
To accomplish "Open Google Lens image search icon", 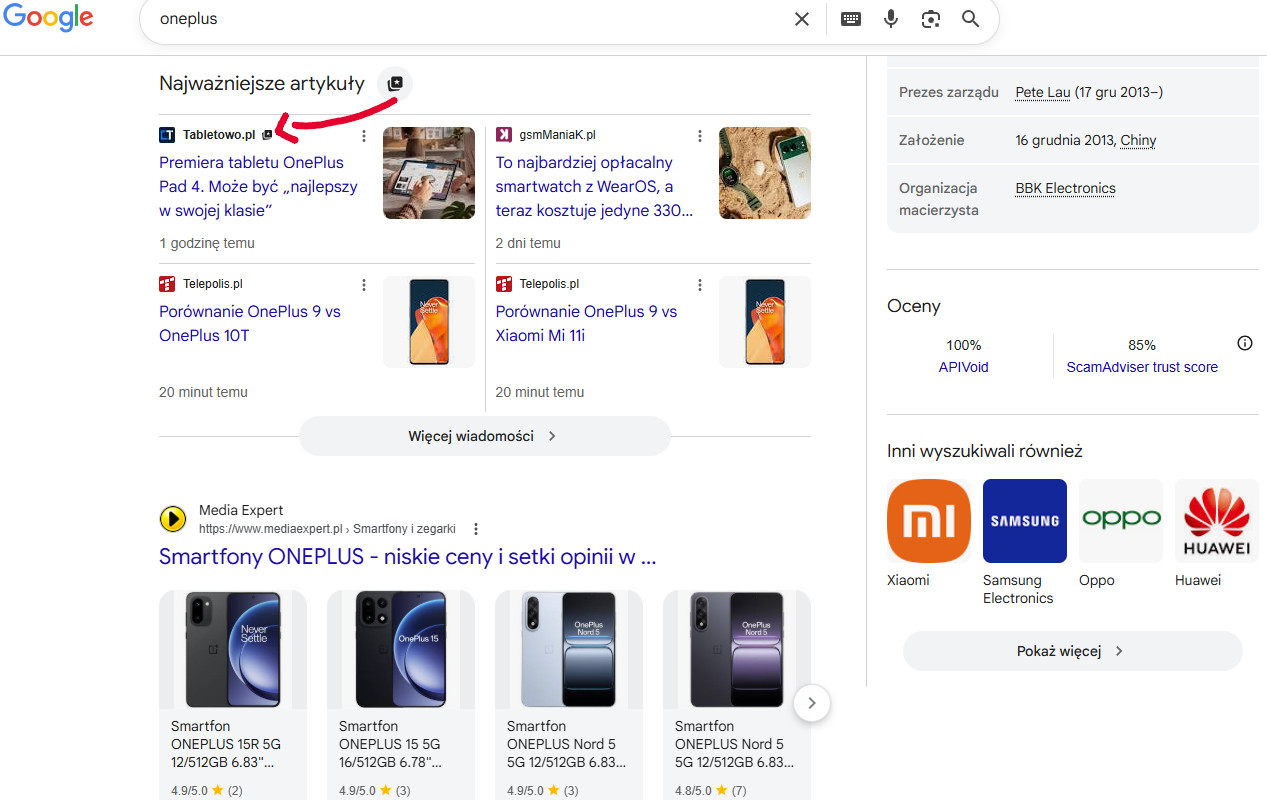I will click(x=931, y=19).
